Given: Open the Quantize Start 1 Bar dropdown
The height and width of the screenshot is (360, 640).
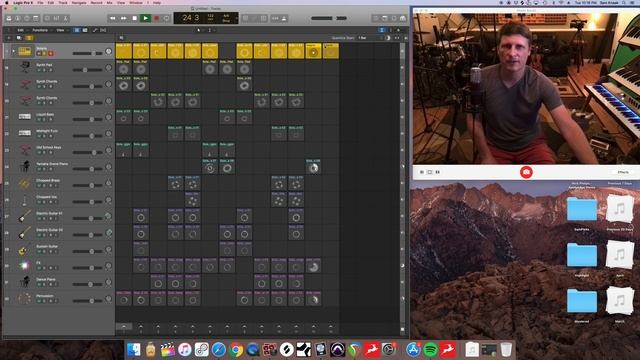Looking at the screenshot, I should click(369, 38).
